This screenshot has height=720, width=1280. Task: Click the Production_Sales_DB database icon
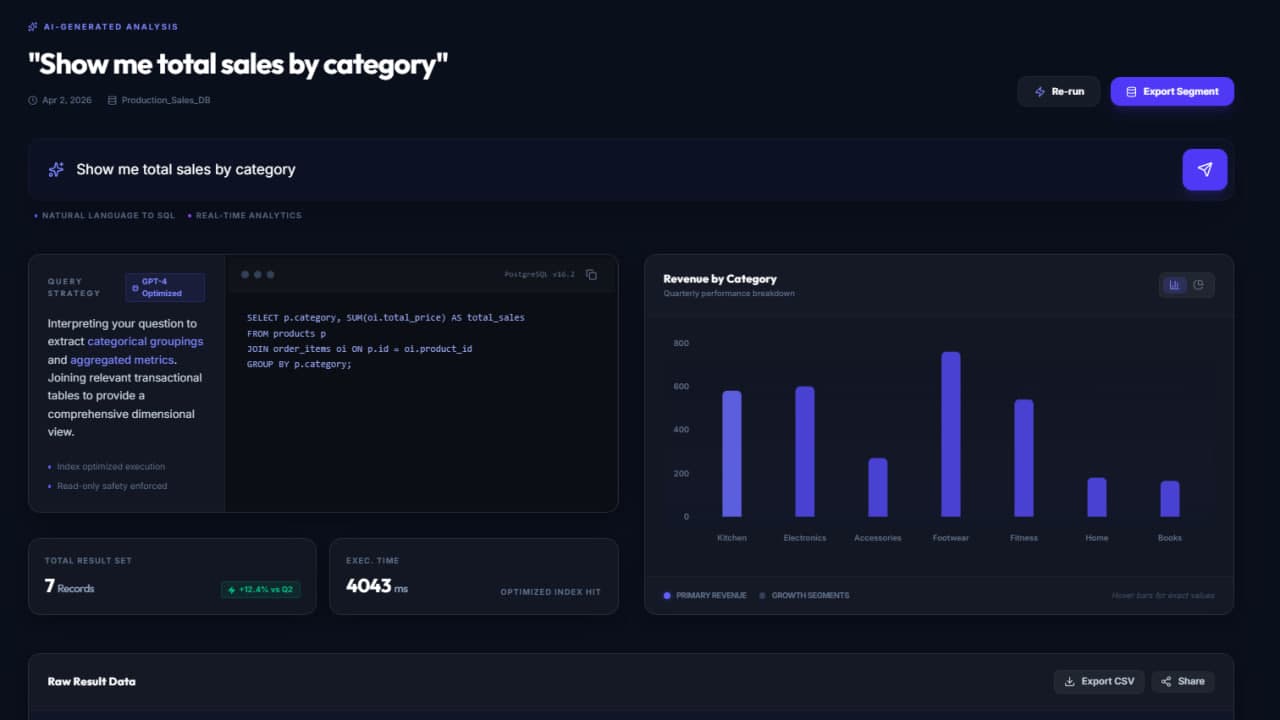[112, 100]
